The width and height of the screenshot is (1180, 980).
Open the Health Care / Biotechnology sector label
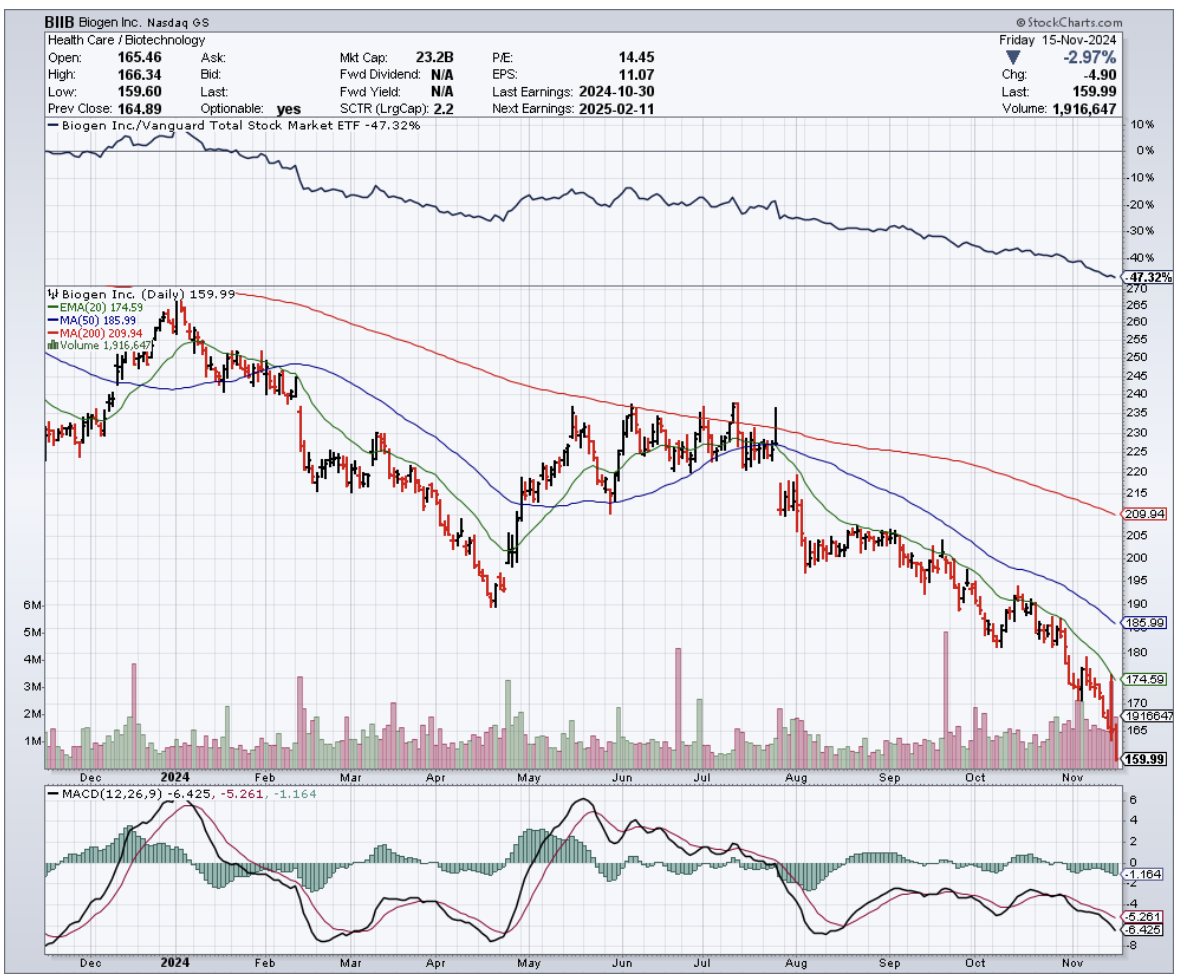[x=126, y=40]
